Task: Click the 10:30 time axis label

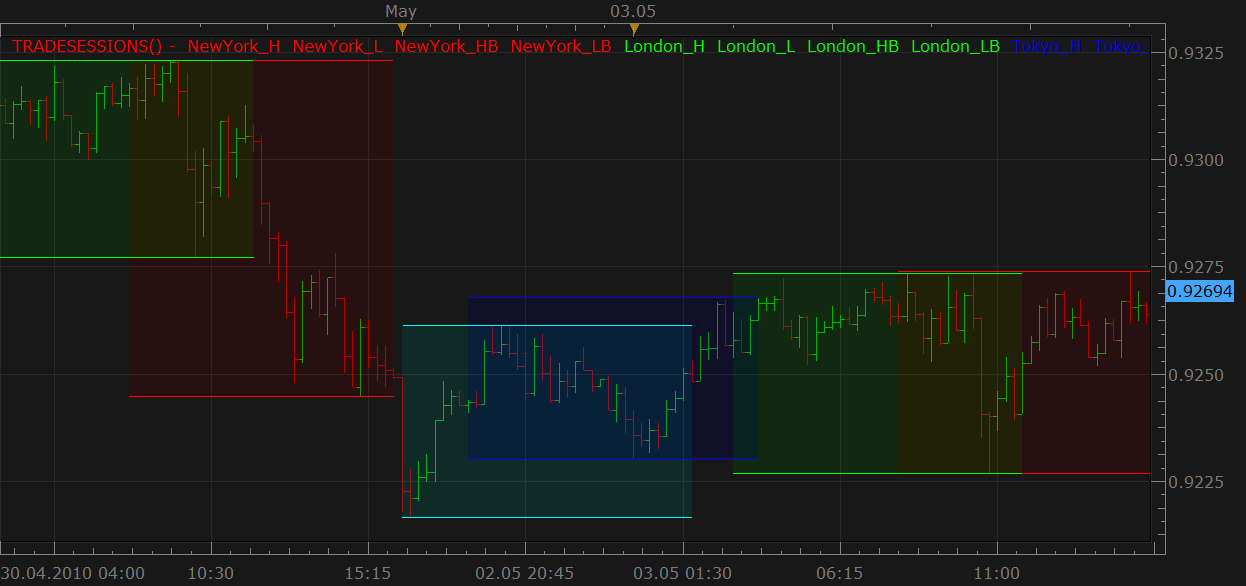Action: click(211, 574)
